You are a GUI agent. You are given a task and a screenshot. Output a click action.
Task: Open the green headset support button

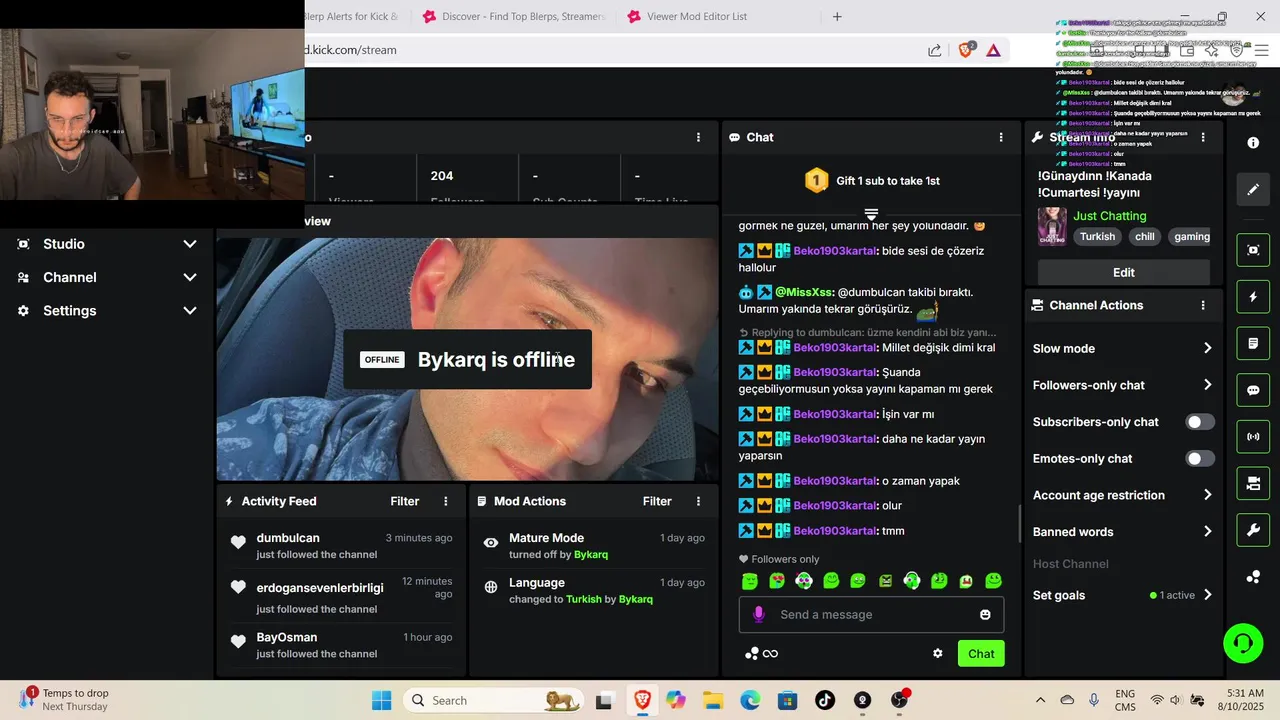click(x=1243, y=642)
